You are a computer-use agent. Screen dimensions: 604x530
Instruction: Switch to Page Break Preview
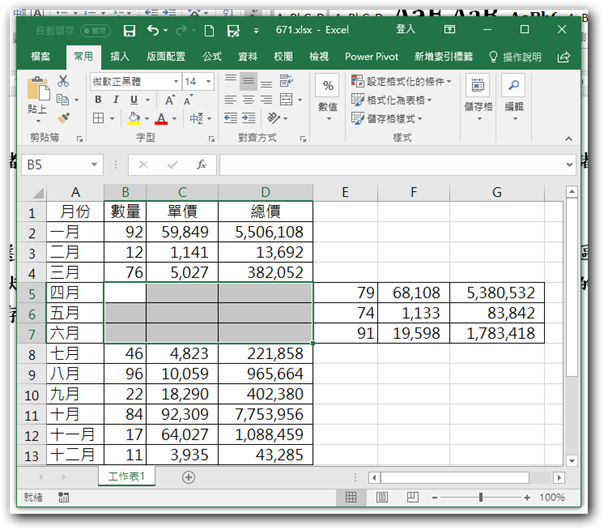tap(412, 497)
